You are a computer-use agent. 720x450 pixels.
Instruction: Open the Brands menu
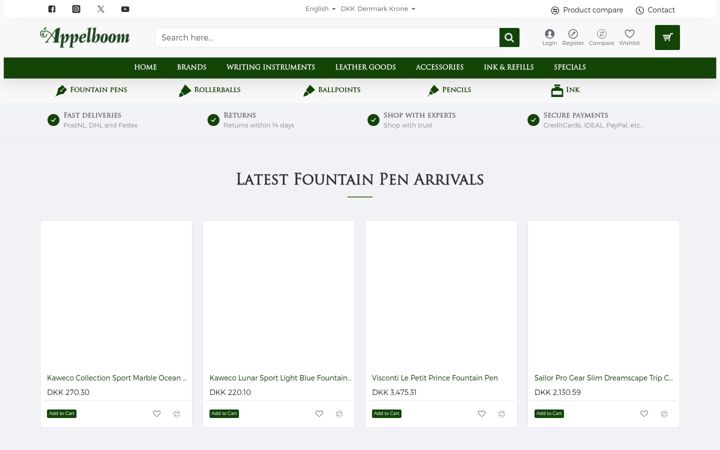click(x=191, y=67)
